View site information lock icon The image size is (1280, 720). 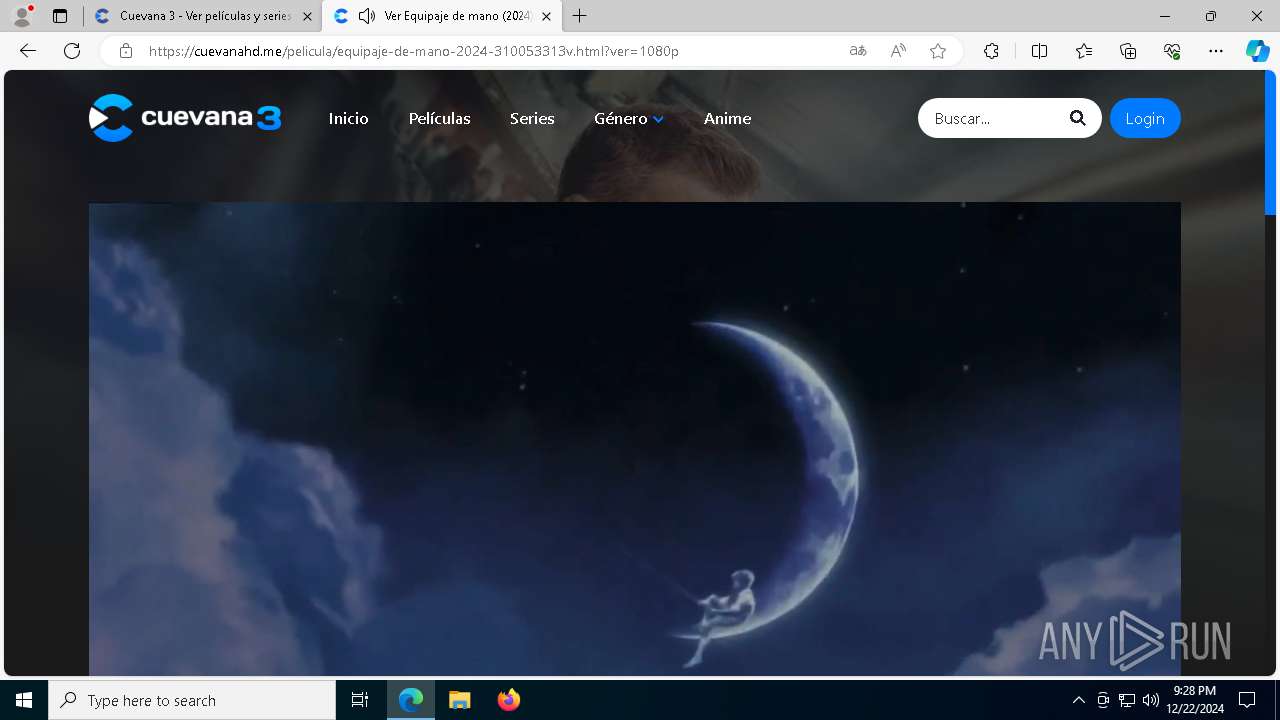[x=126, y=51]
